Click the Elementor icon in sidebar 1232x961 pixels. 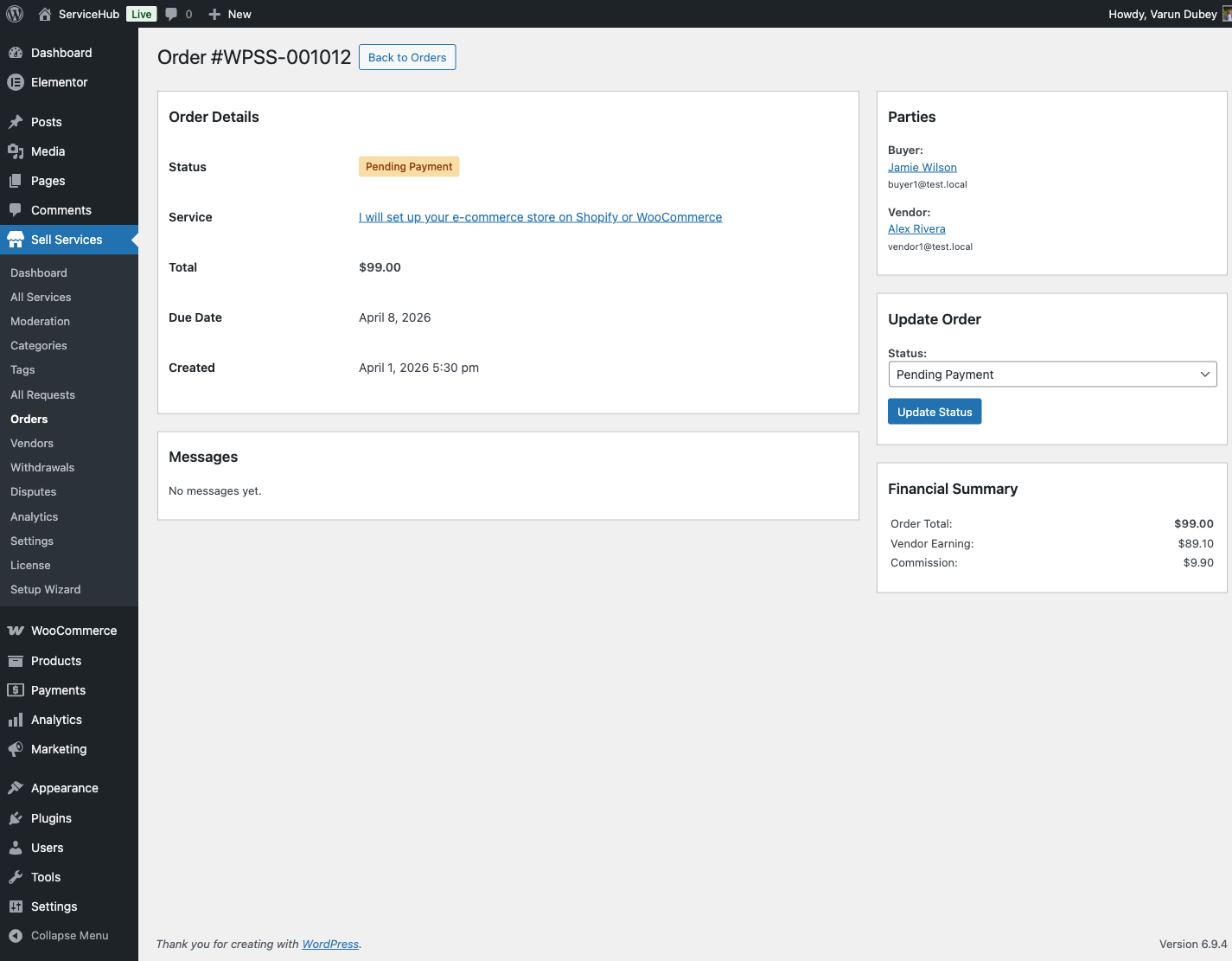(x=16, y=82)
